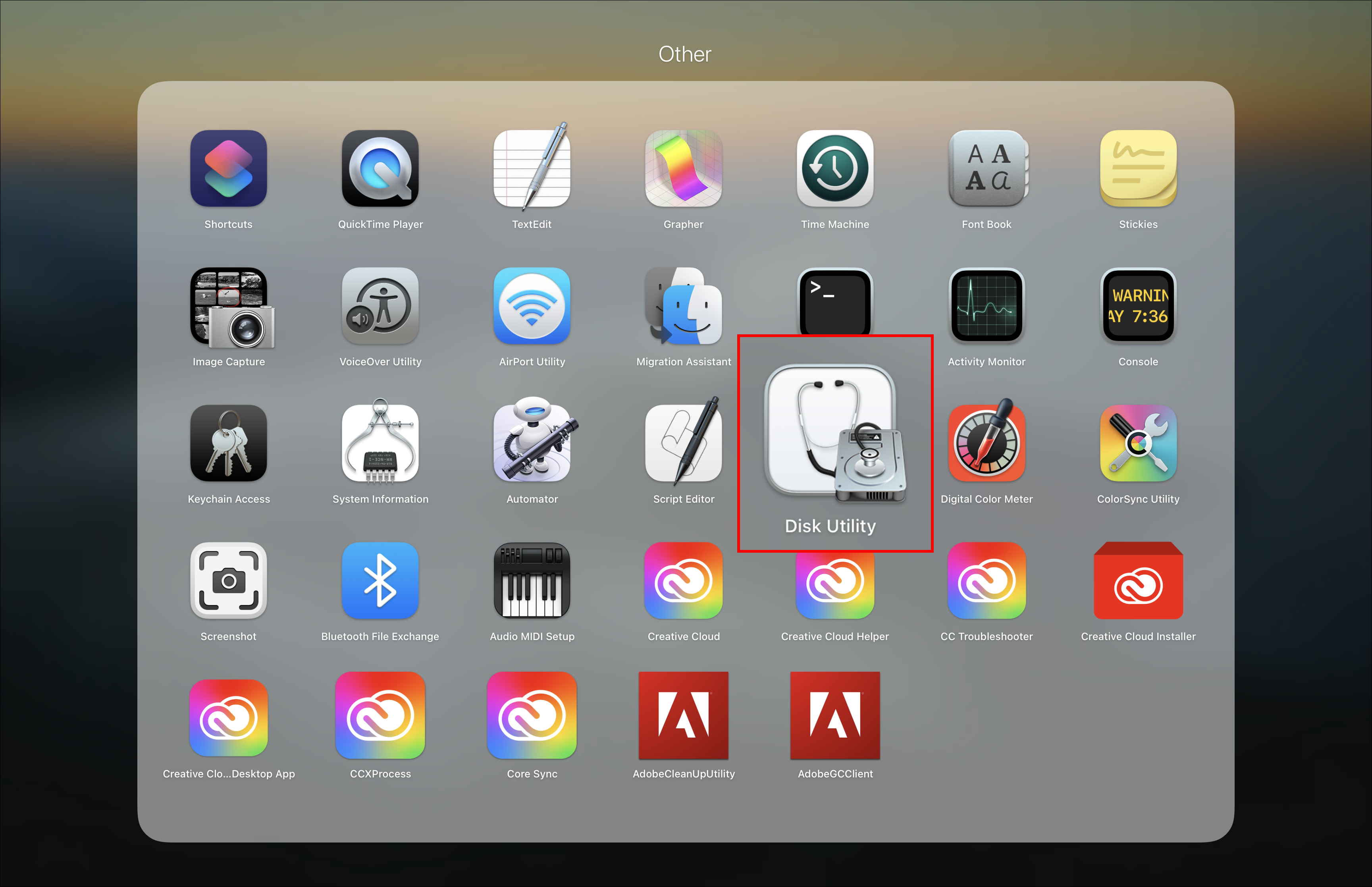Launch the Console app
Image resolution: width=1372 pixels, height=887 pixels.
click(x=1138, y=306)
